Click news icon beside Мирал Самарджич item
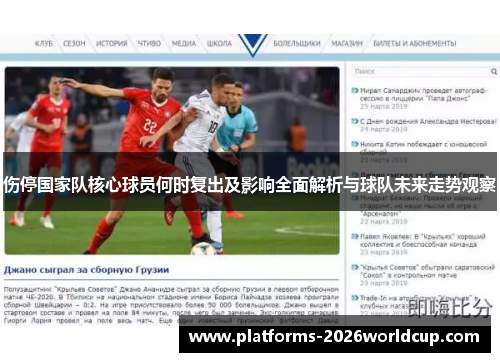This screenshot has height=362, width=500. click(355, 90)
